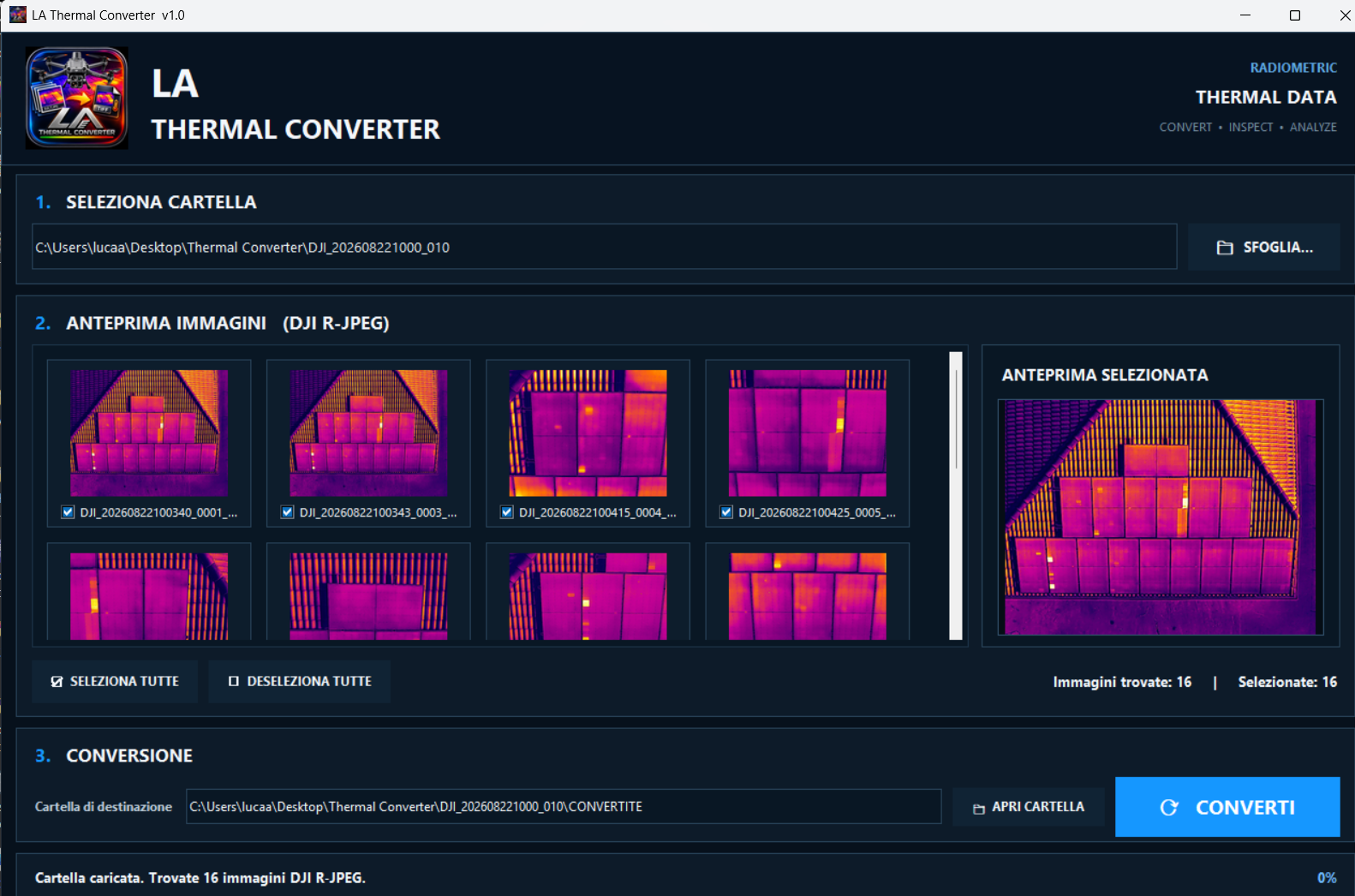1355x896 pixels.
Task: Click the empty-box icon on DESELEZIONA TUTTE
Action: [x=233, y=682]
